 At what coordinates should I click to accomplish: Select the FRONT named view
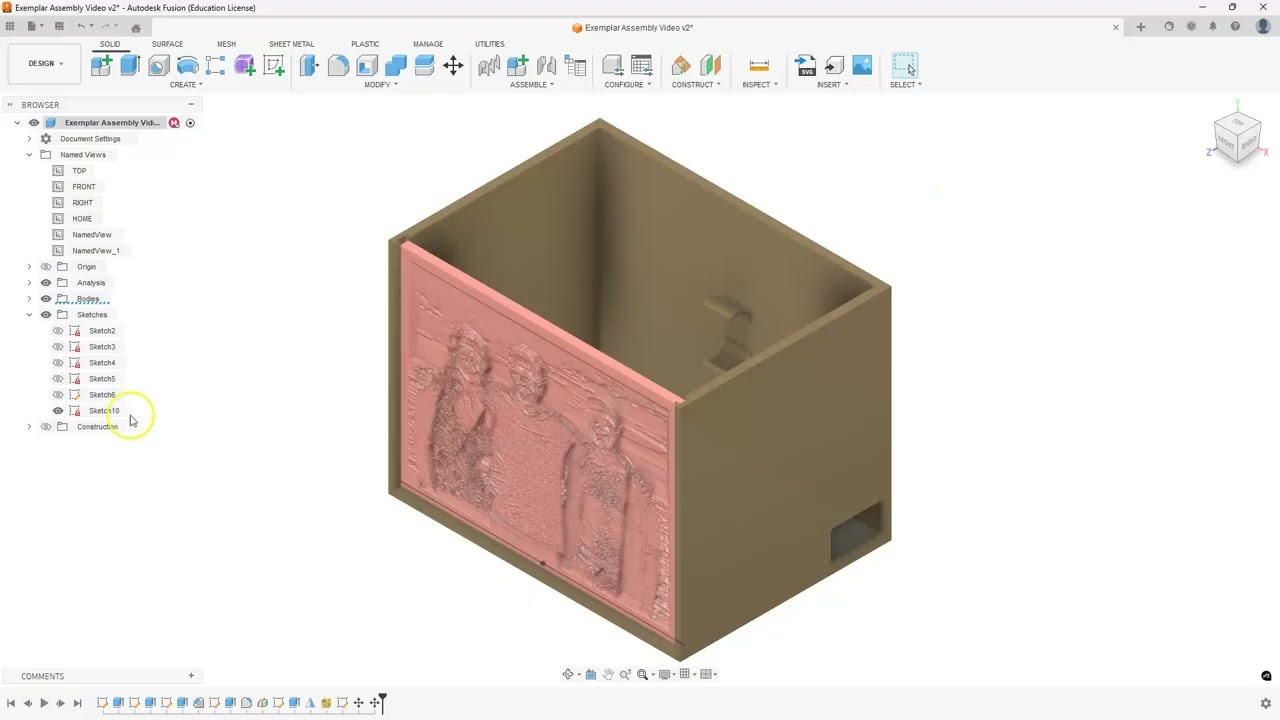pyautogui.click(x=84, y=187)
